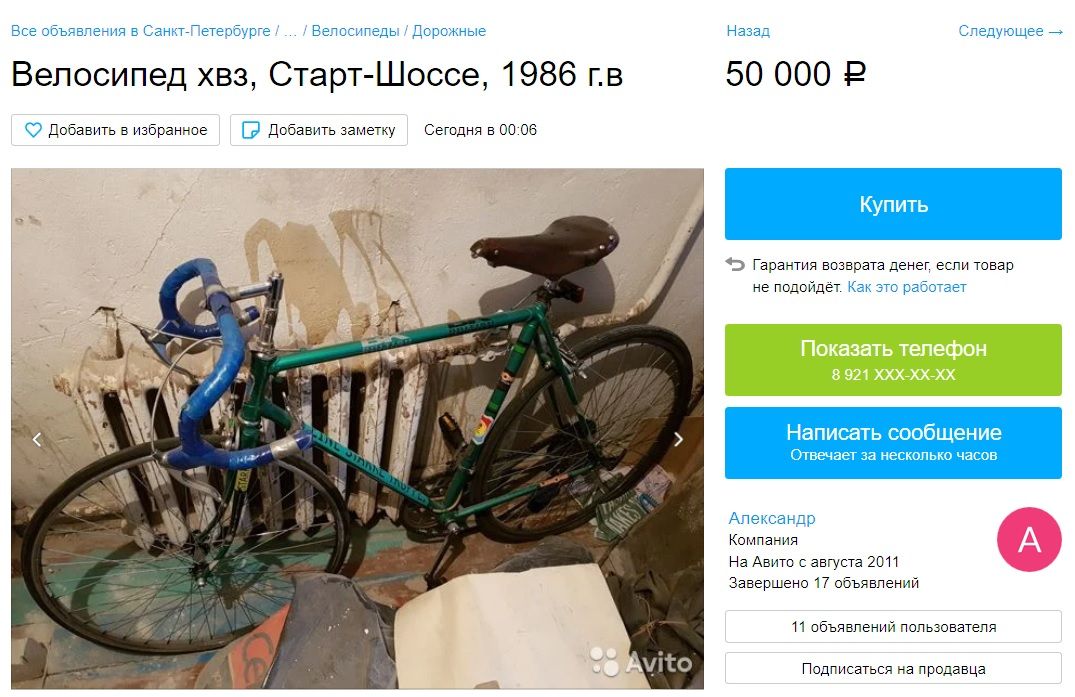
Task: Subscribe via Подписаться на продавца
Action: click(893, 668)
